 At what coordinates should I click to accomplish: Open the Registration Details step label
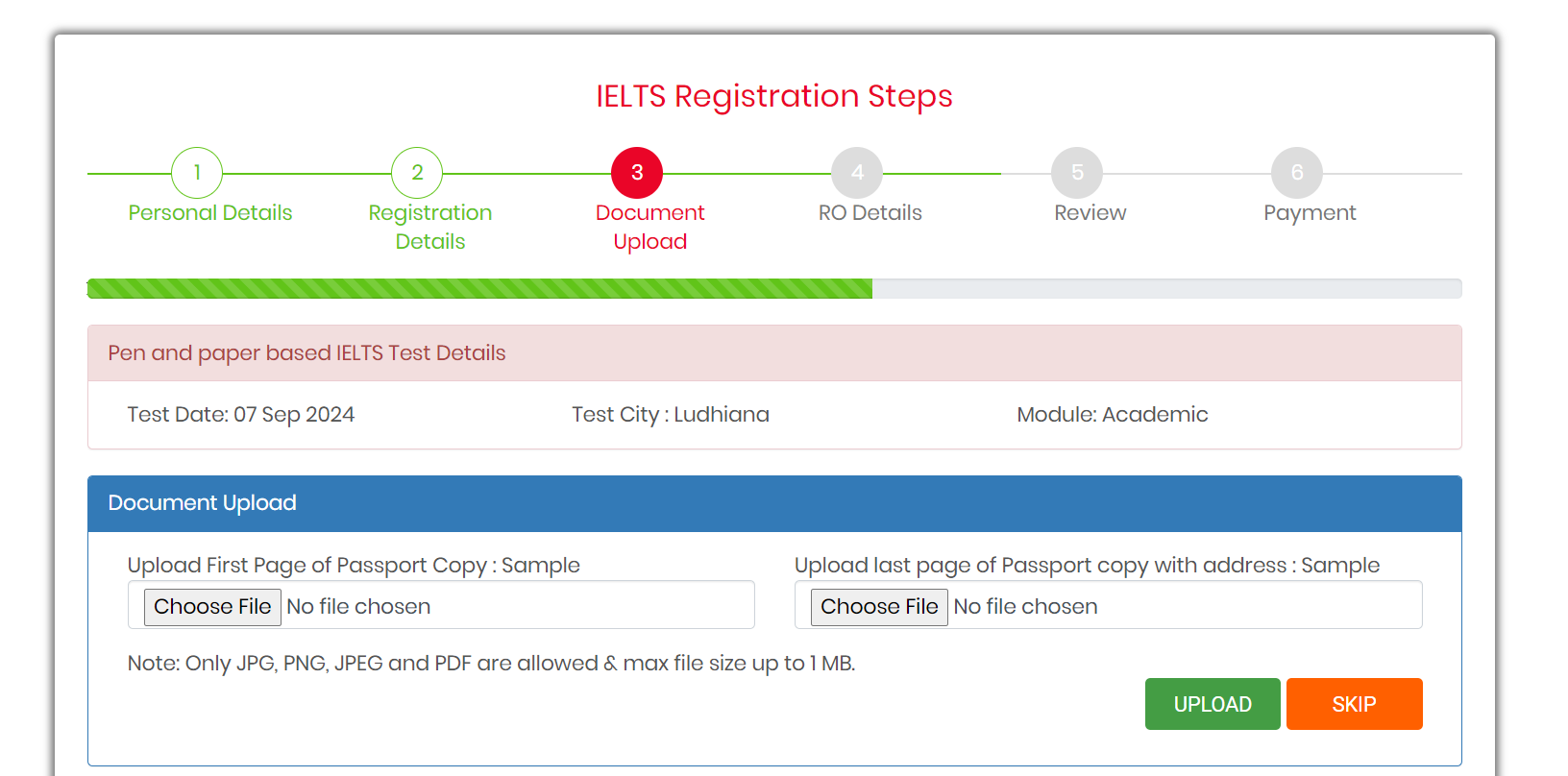pyautogui.click(x=430, y=228)
